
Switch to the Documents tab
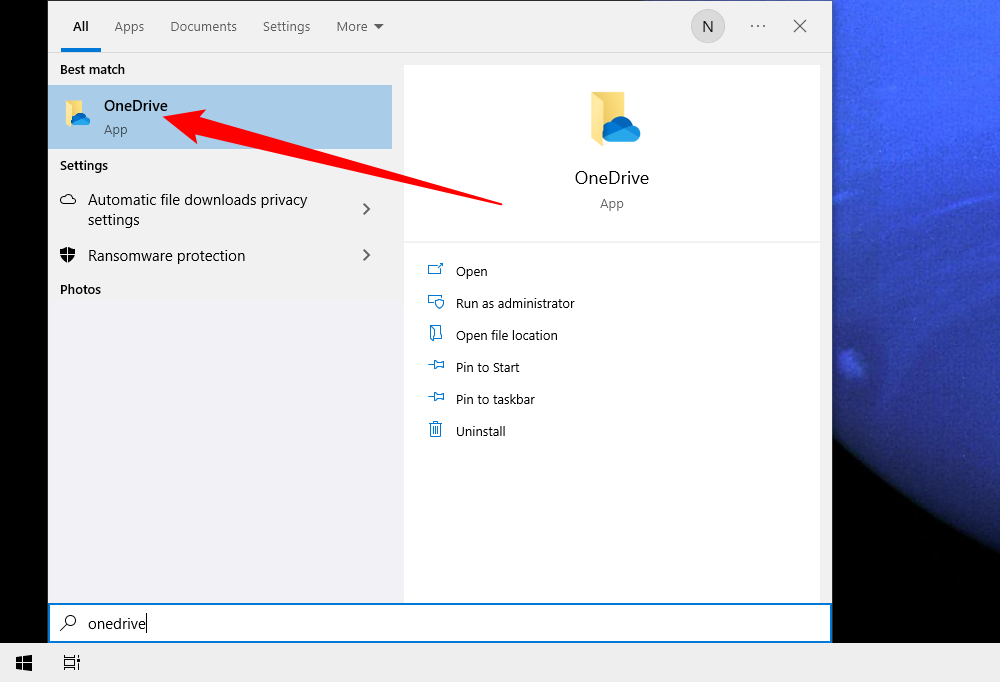[x=203, y=26]
